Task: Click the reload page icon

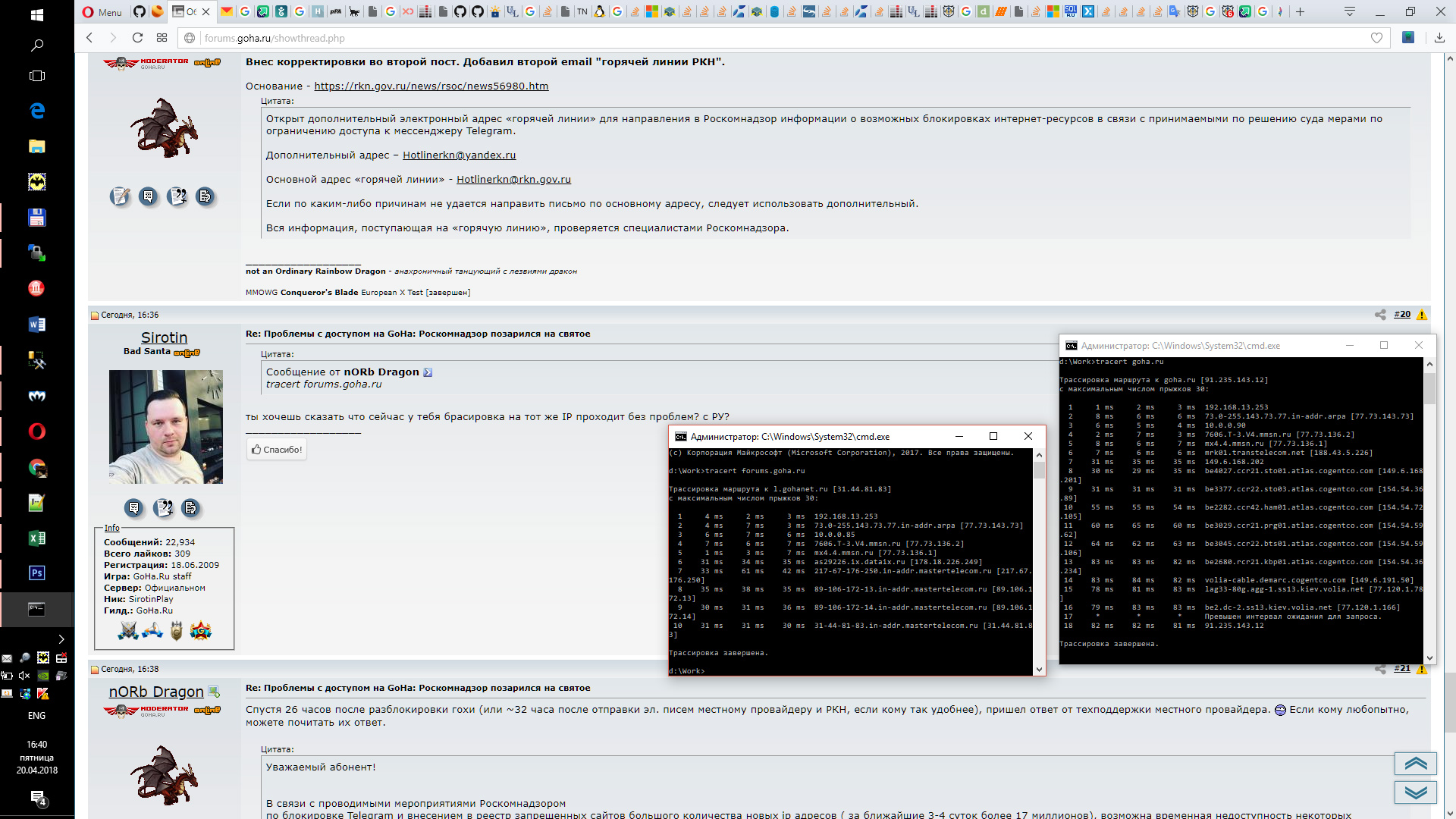Action: [x=137, y=38]
